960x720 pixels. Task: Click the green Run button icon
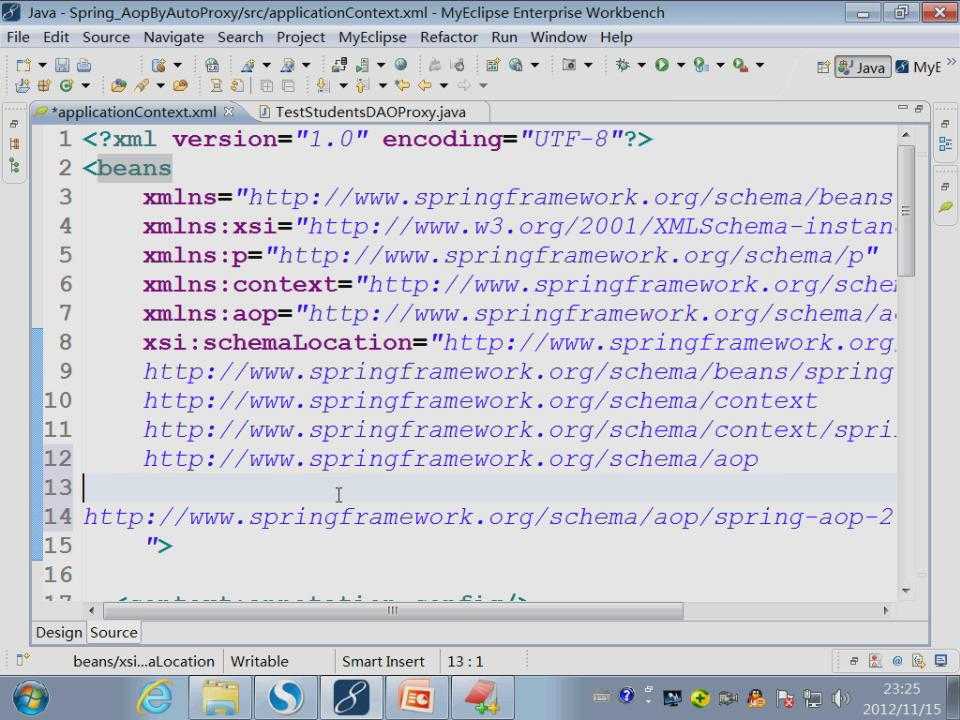pos(662,64)
